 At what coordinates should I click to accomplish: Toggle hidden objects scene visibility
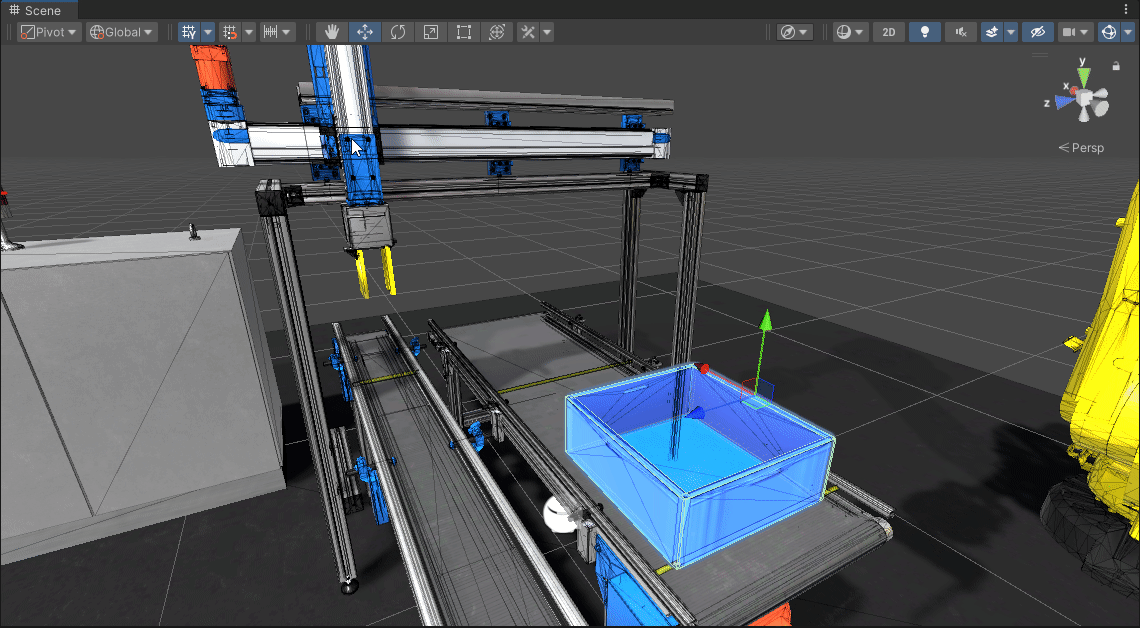[1038, 32]
